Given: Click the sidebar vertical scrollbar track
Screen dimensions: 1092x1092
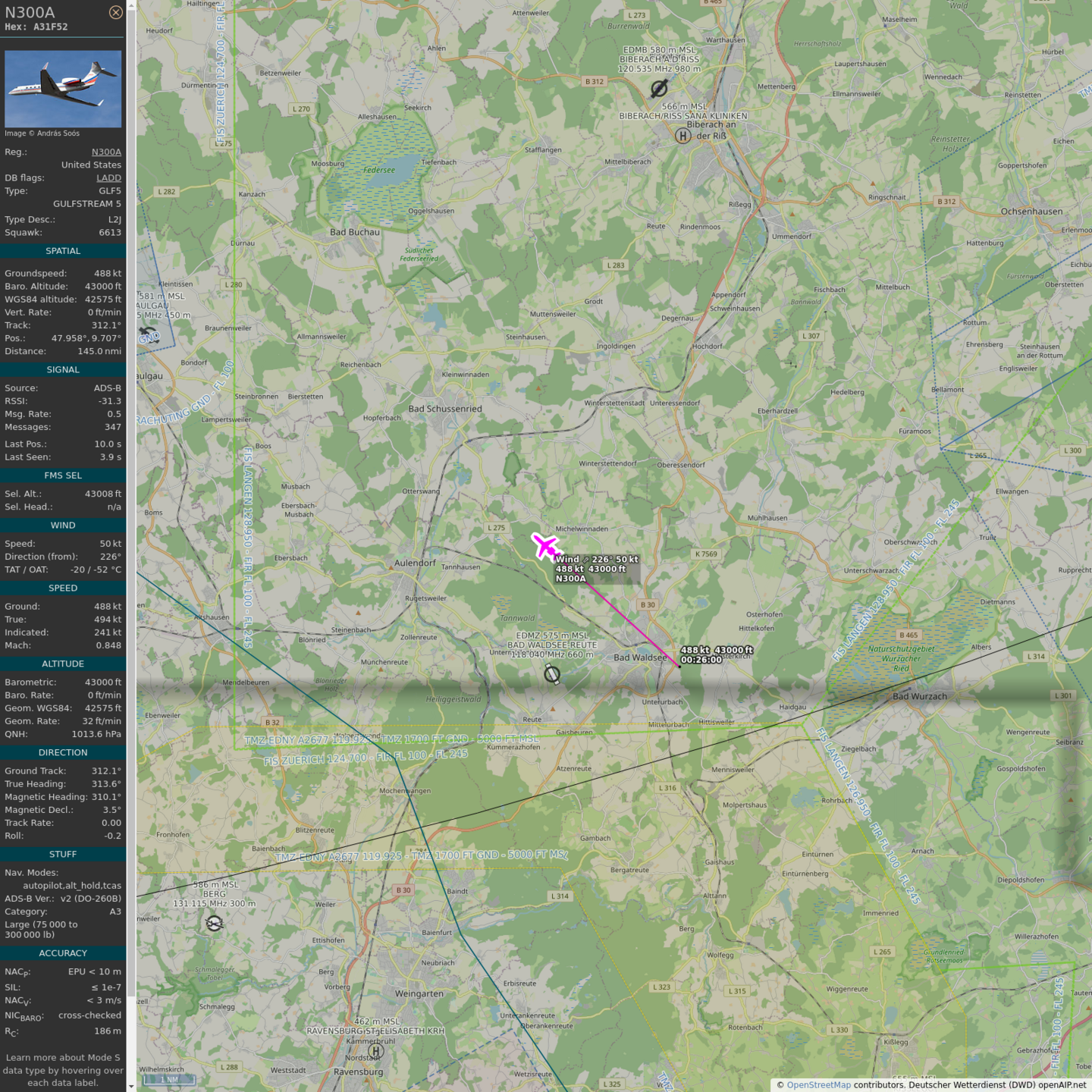Looking at the screenshot, I should 131,531.
